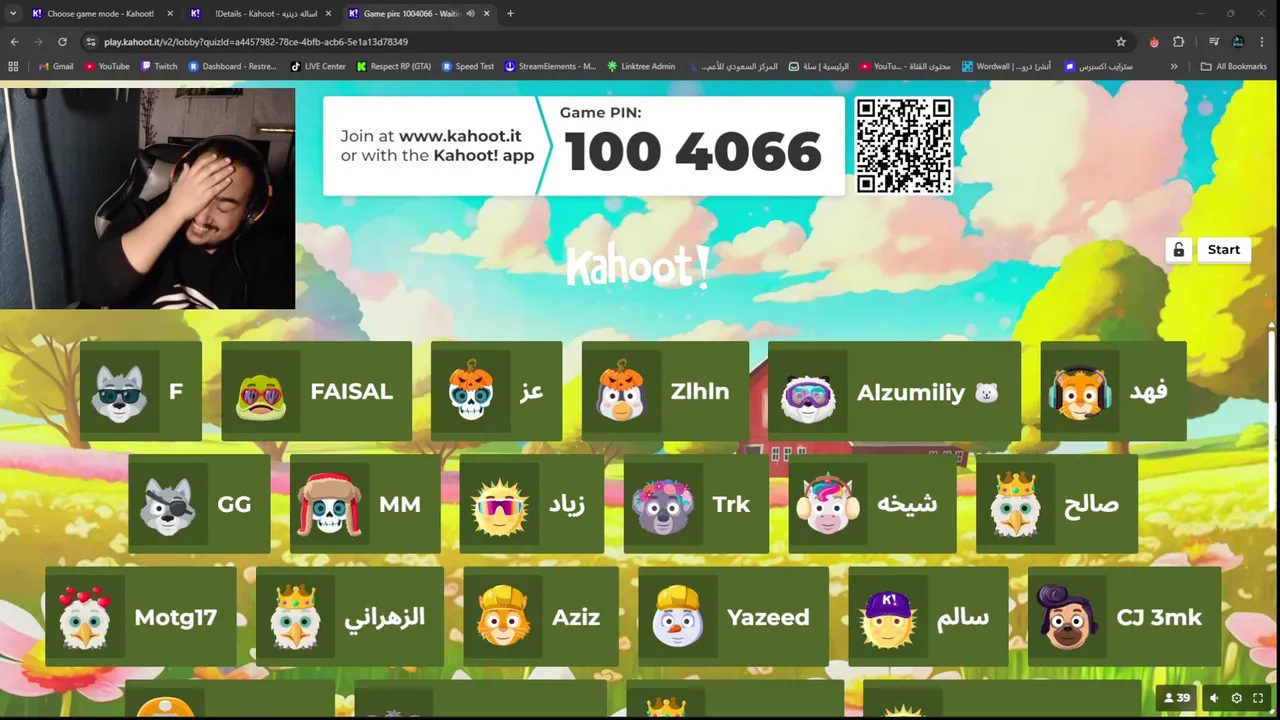This screenshot has height=720, width=1280.
Task: Select player FAISAL frog avatar
Action: tap(261, 392)
